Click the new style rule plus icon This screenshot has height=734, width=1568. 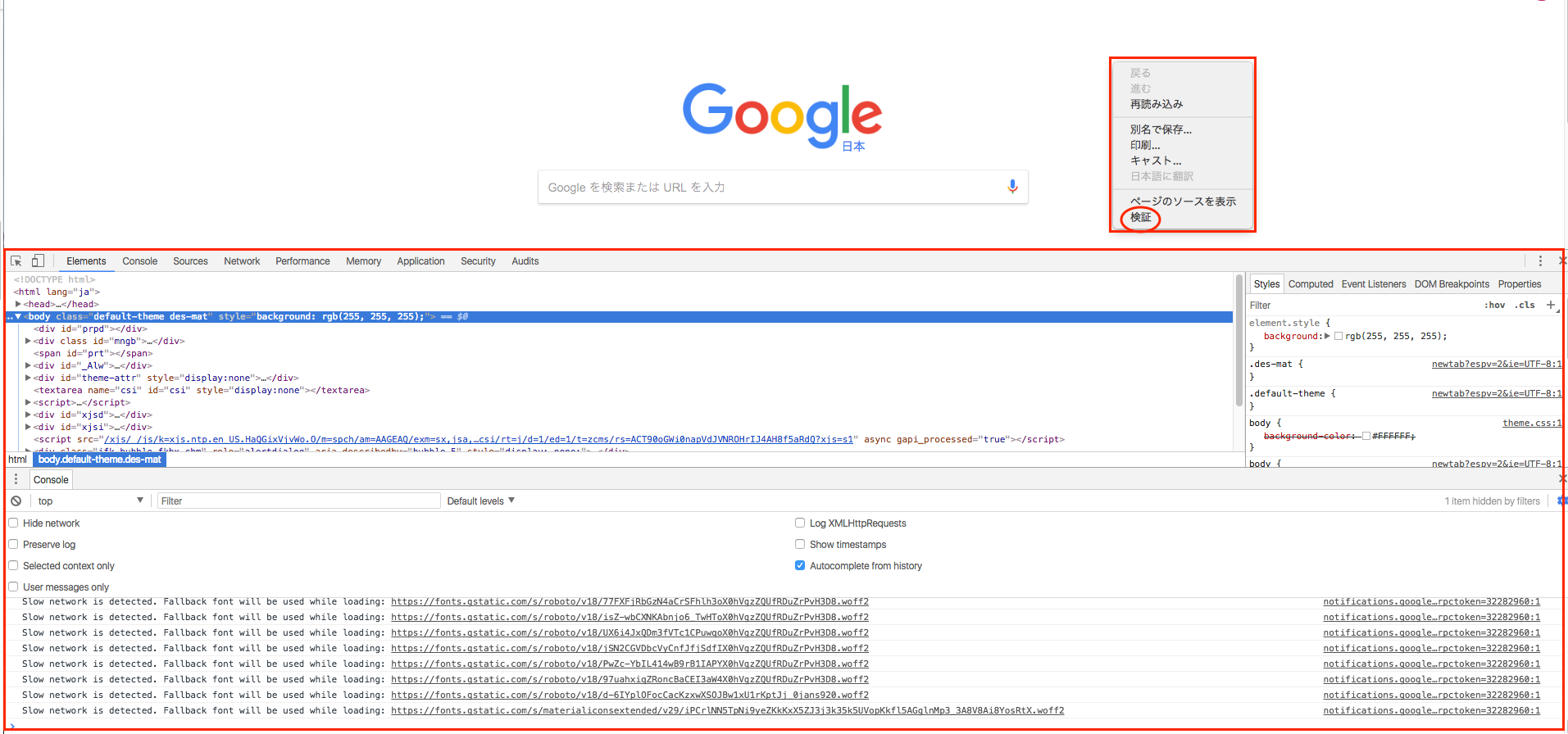[1551, 305]
